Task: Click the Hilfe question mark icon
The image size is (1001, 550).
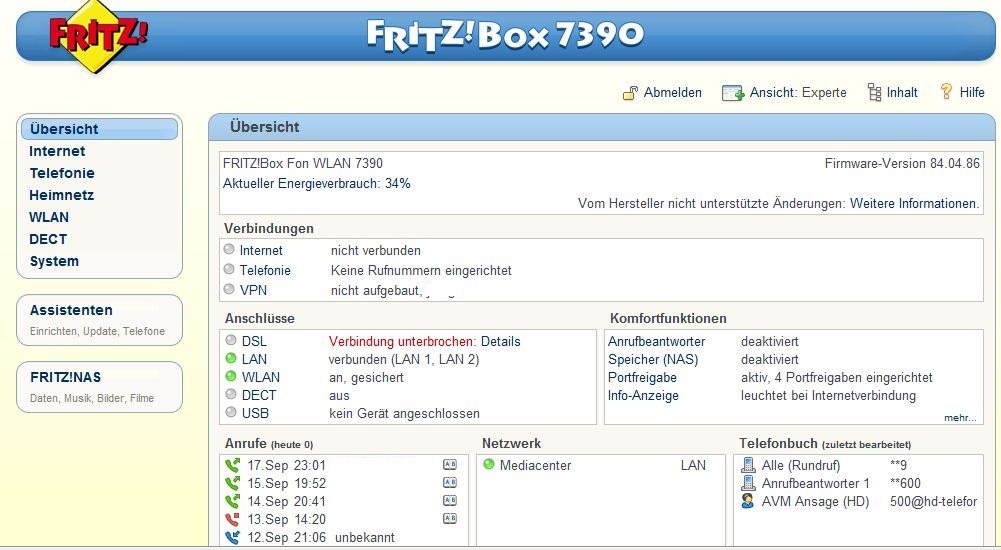Action: pyautogui.click(x=946, y=92)
